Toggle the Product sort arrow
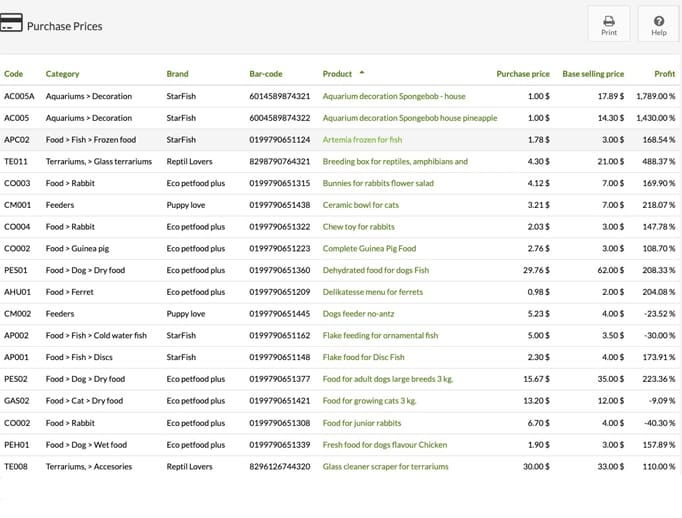The image size is (682, 518). (362, 73)
